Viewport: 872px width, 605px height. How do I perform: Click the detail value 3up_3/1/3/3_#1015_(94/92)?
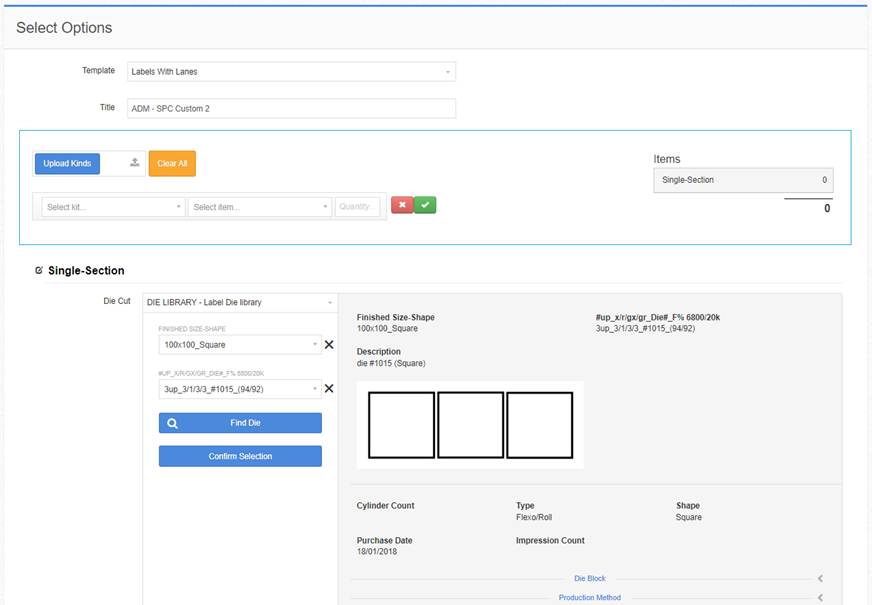[645, 329]
